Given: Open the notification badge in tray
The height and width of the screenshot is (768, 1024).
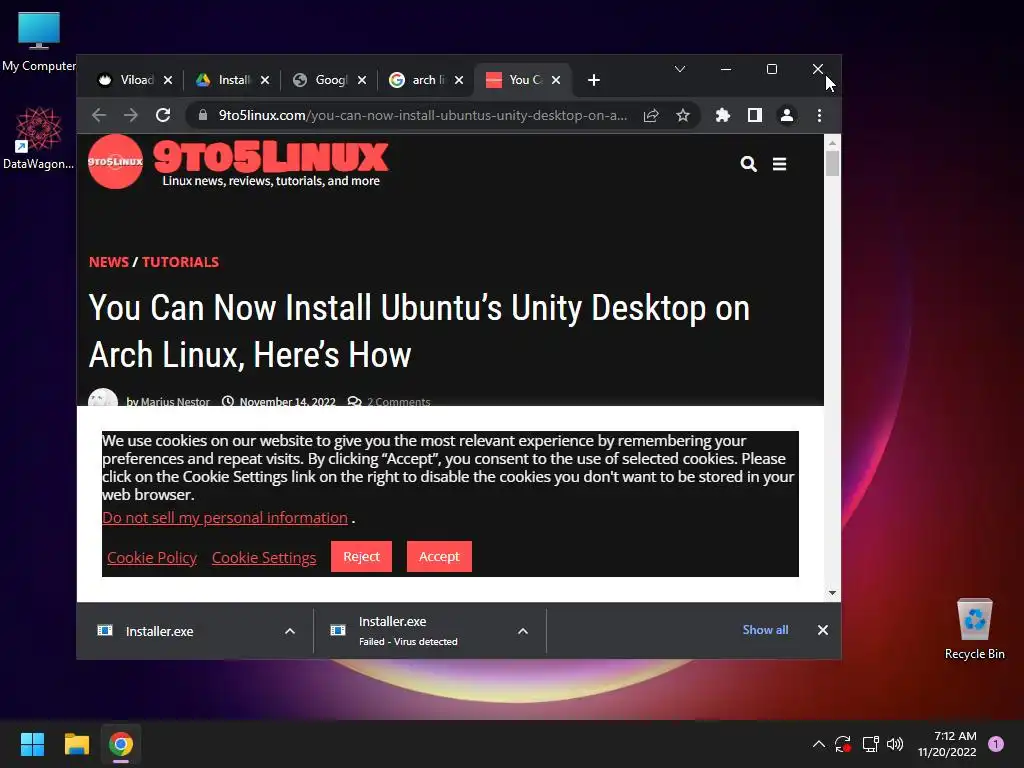Looking at the screenshot, I should point(995,744).
